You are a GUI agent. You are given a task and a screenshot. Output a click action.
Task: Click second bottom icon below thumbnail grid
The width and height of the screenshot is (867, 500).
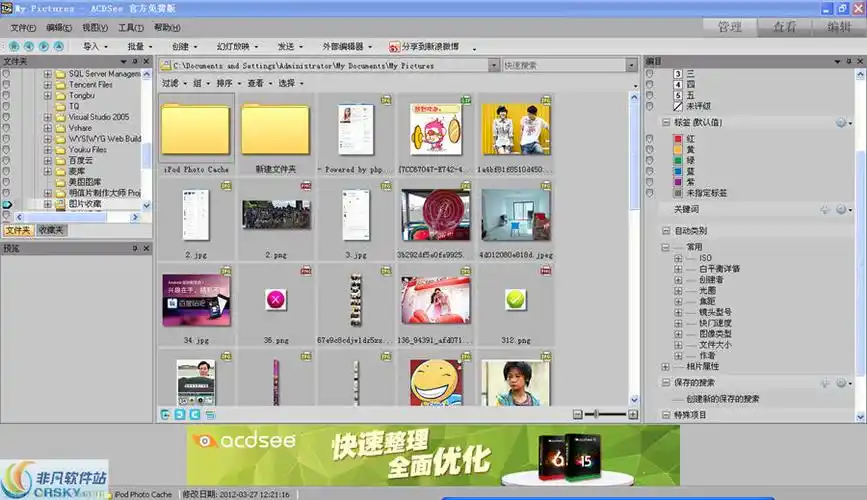pyautogui.click(x=180, y=414)
